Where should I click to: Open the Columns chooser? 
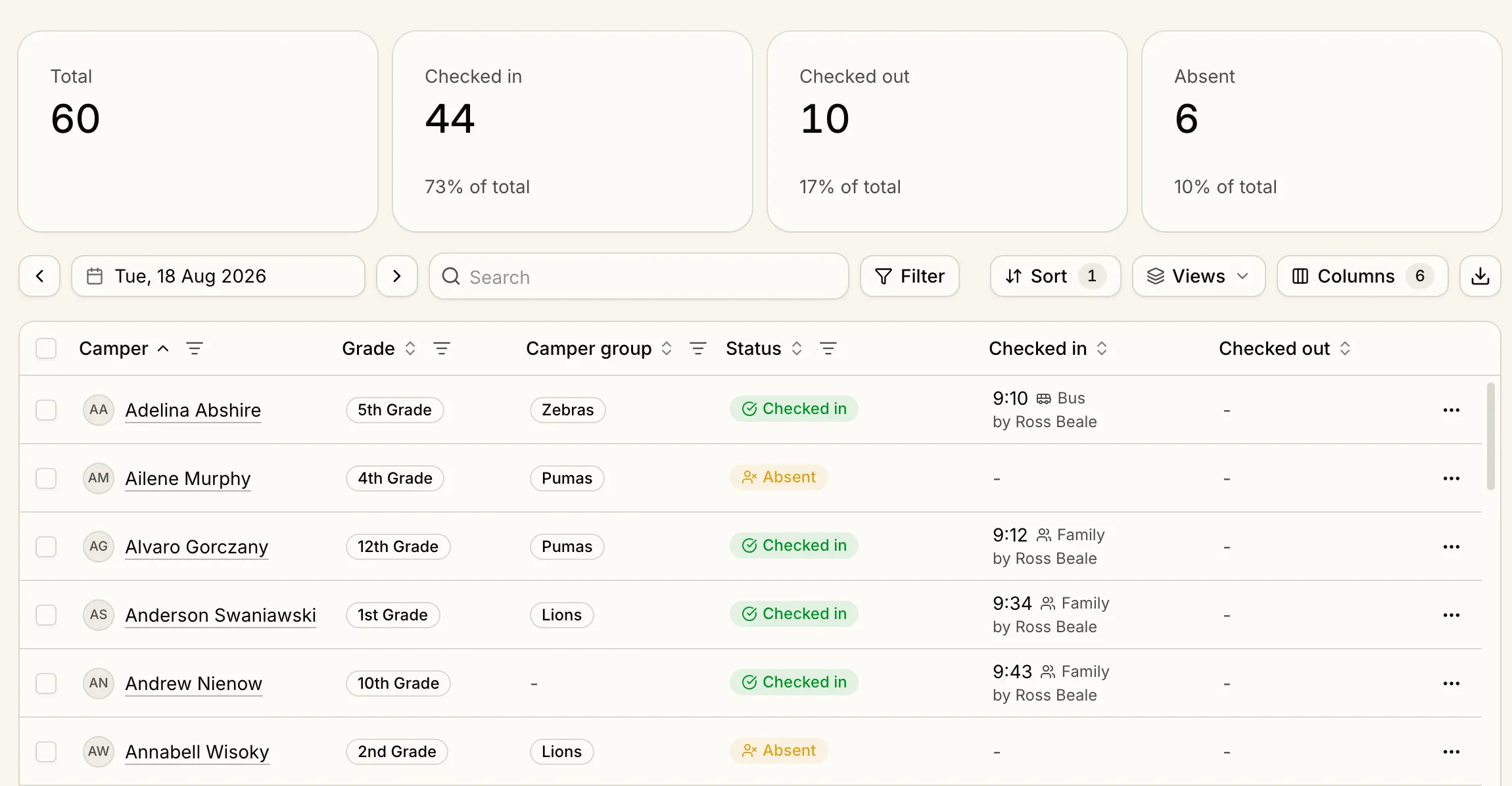(1362, 276)
